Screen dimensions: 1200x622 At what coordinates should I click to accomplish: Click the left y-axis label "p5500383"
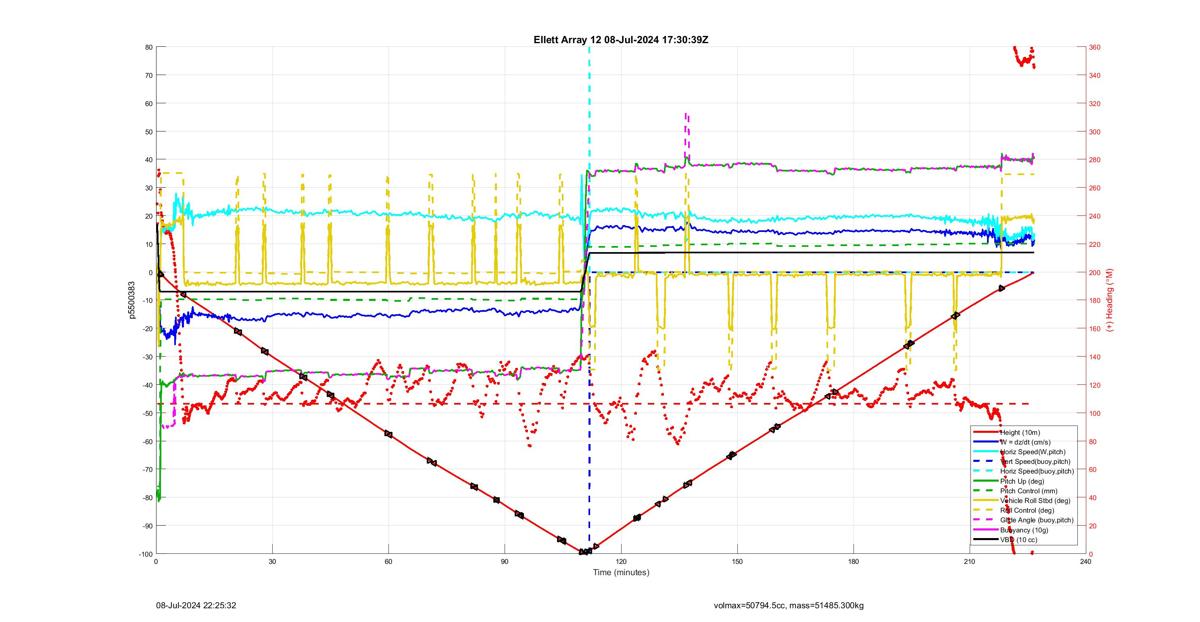130,299
